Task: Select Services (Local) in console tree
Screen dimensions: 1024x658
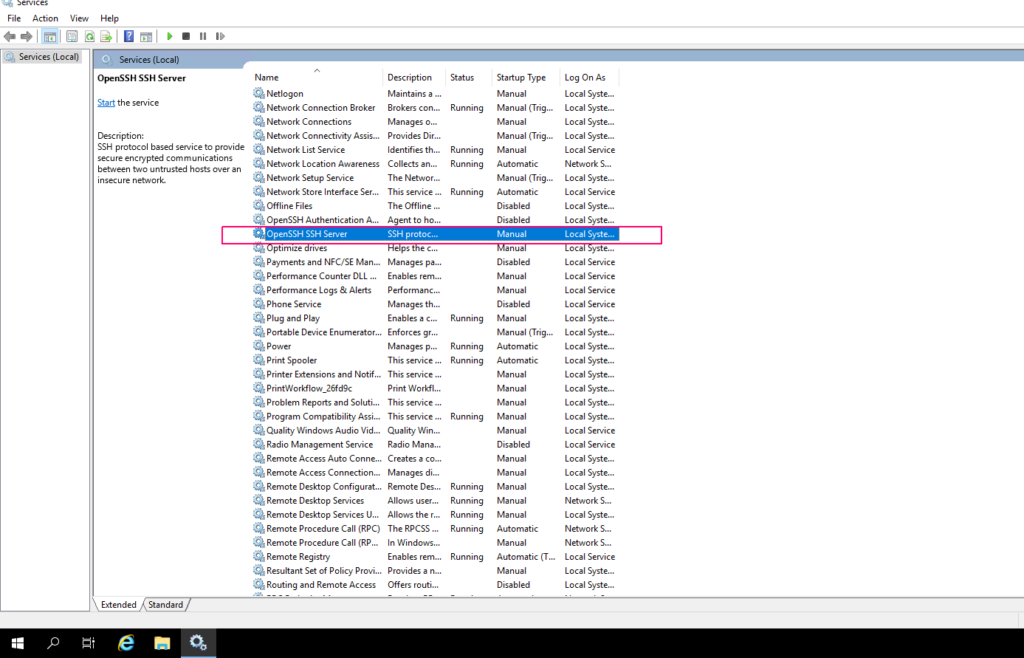Action: (49, 57)
